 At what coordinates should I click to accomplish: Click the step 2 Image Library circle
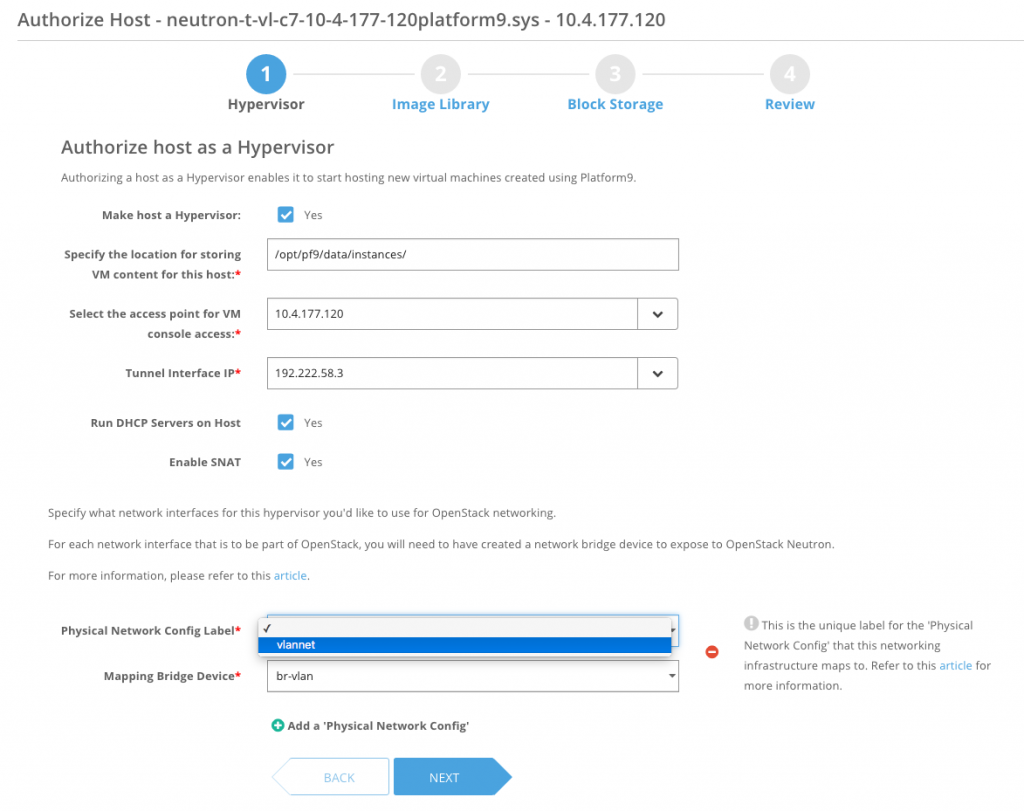(x=440, y=74)
